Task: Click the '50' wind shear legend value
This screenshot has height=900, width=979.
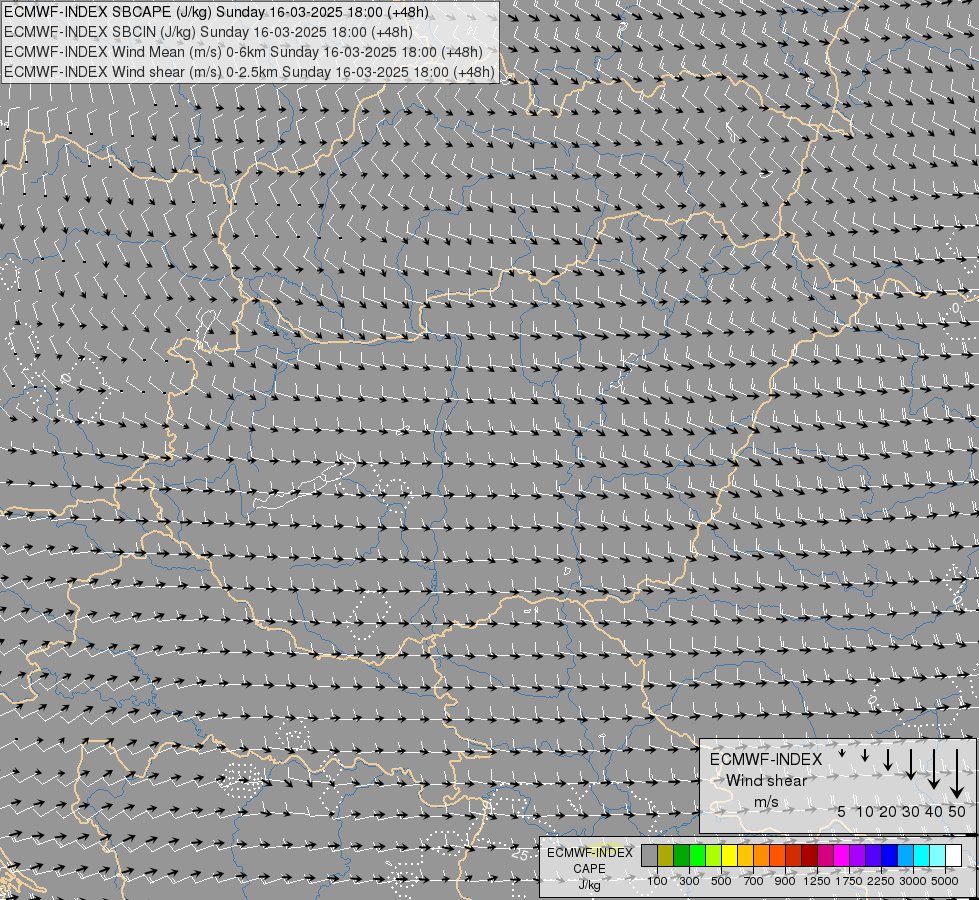Action: click(957, 812)
